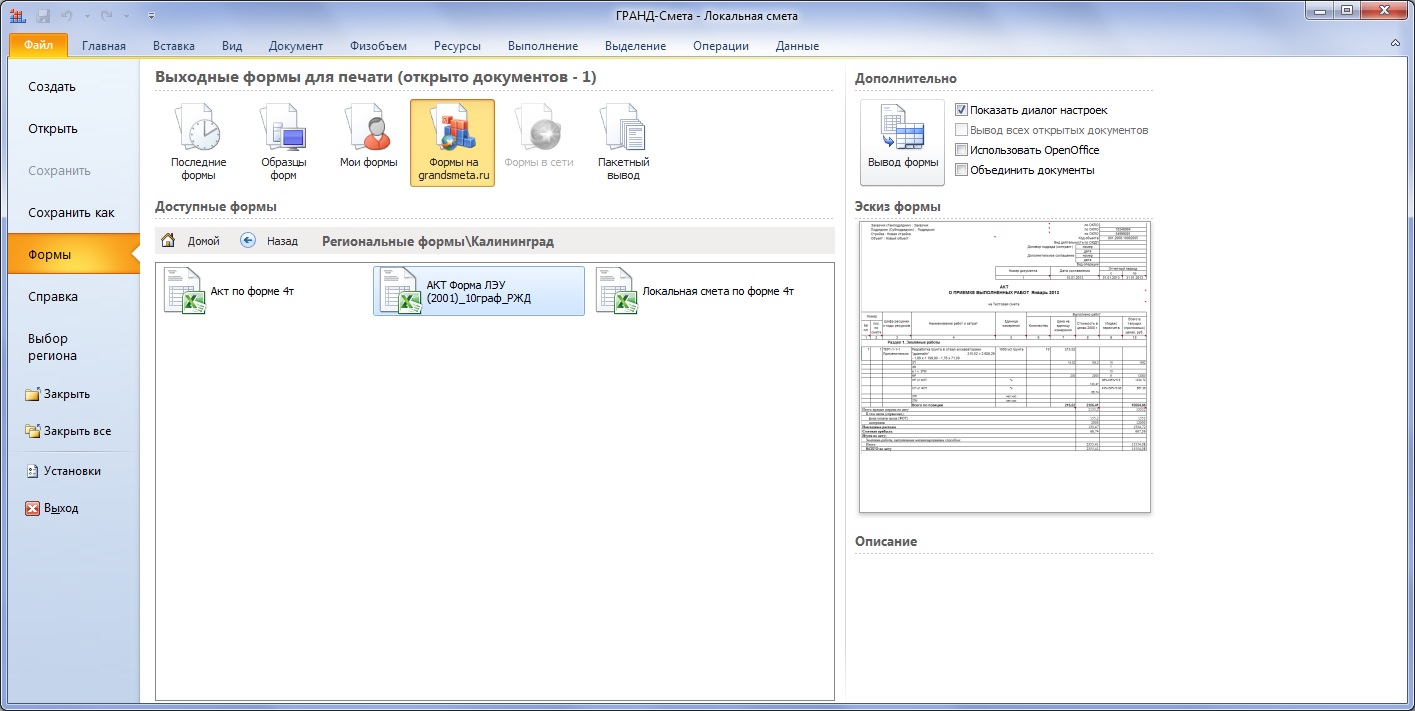The width and height of the screenshot is (1415, 711).
Task: Open the Ресурсы ribbon tab
Action: coord(457,46)
